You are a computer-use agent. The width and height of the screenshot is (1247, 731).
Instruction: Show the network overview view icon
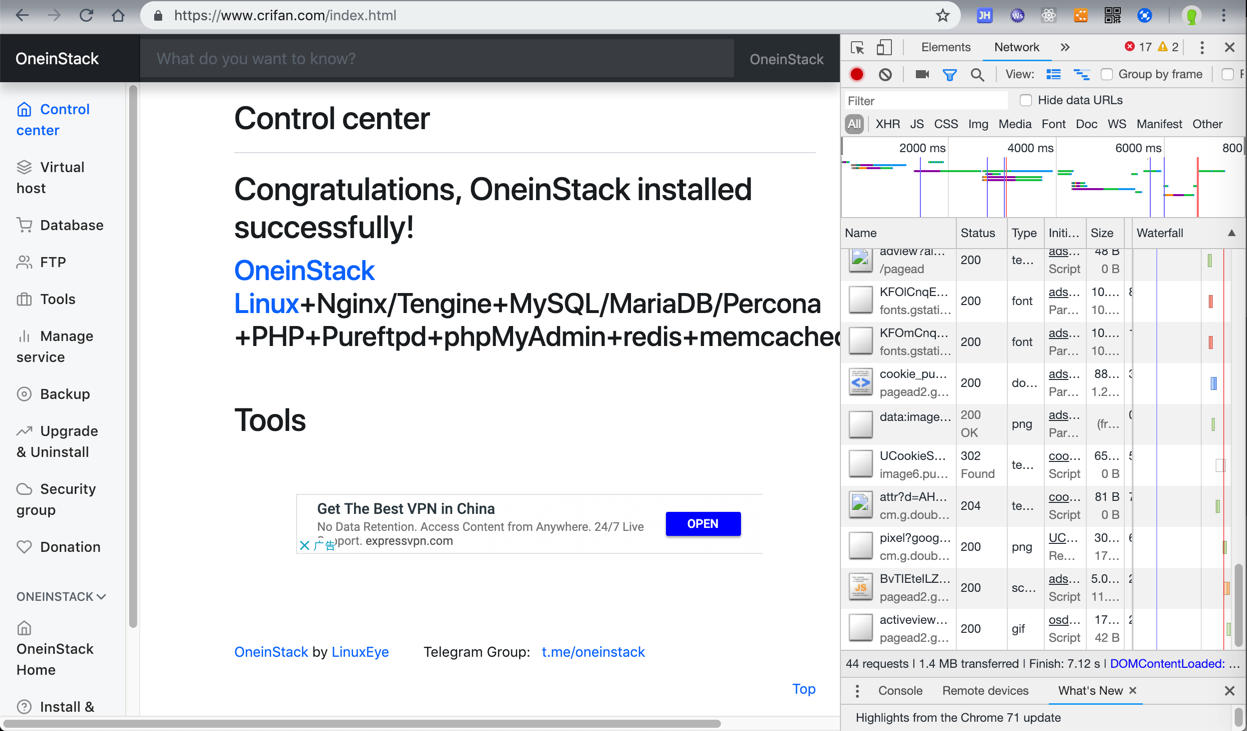[1081, 74]
